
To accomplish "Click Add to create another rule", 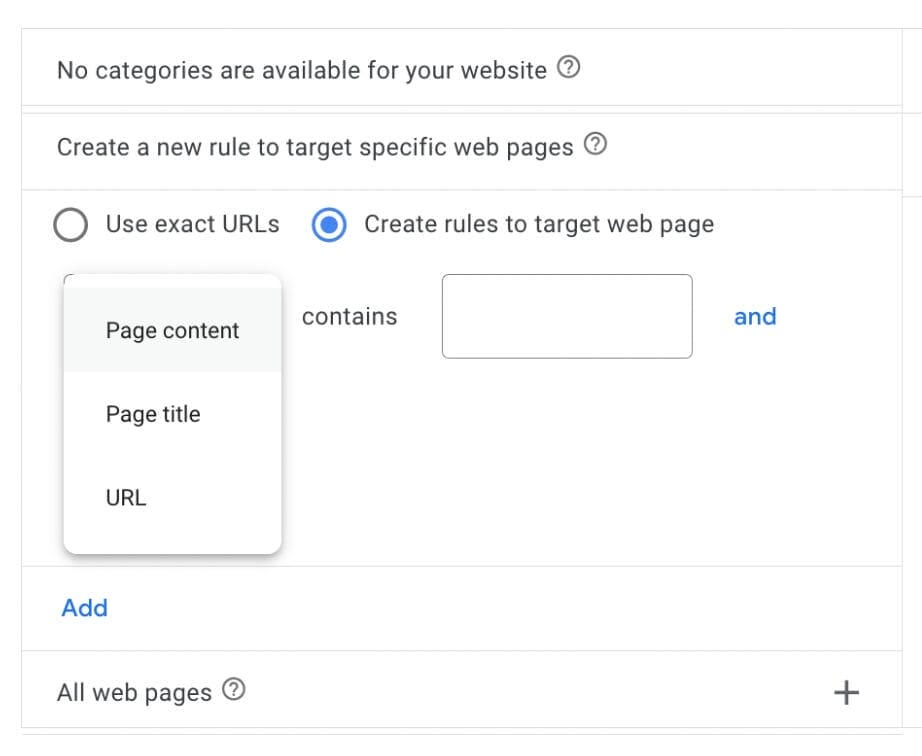I will coord(85,608).
